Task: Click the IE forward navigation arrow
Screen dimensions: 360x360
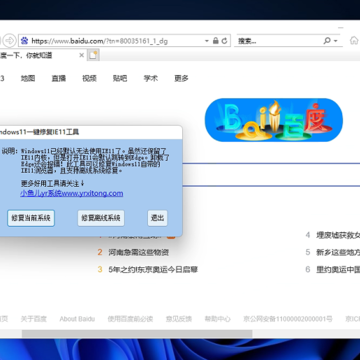Action: [x=10, y=41]
